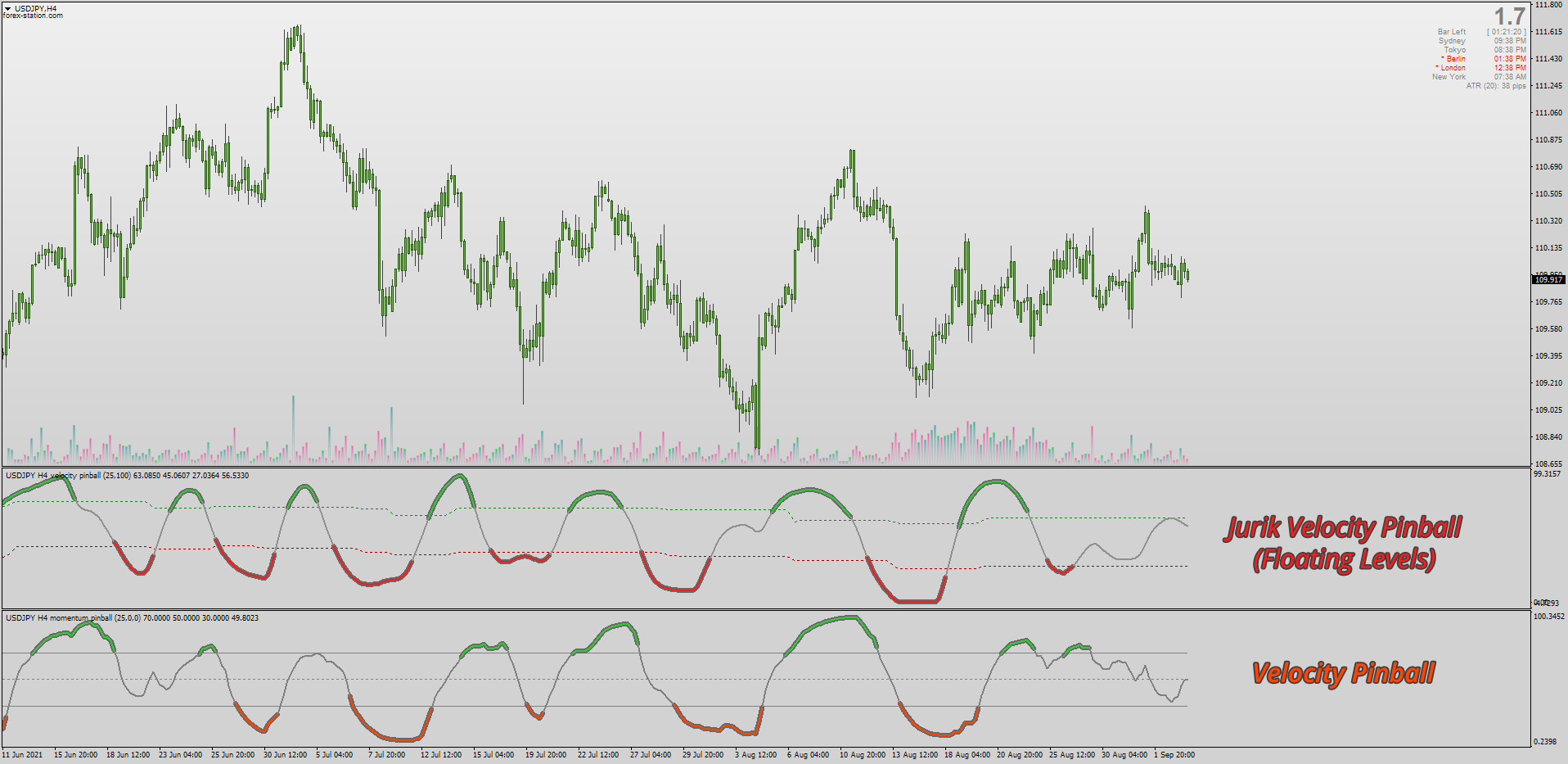Click the large 1.7 spread value

click(x=1509, y=16)
